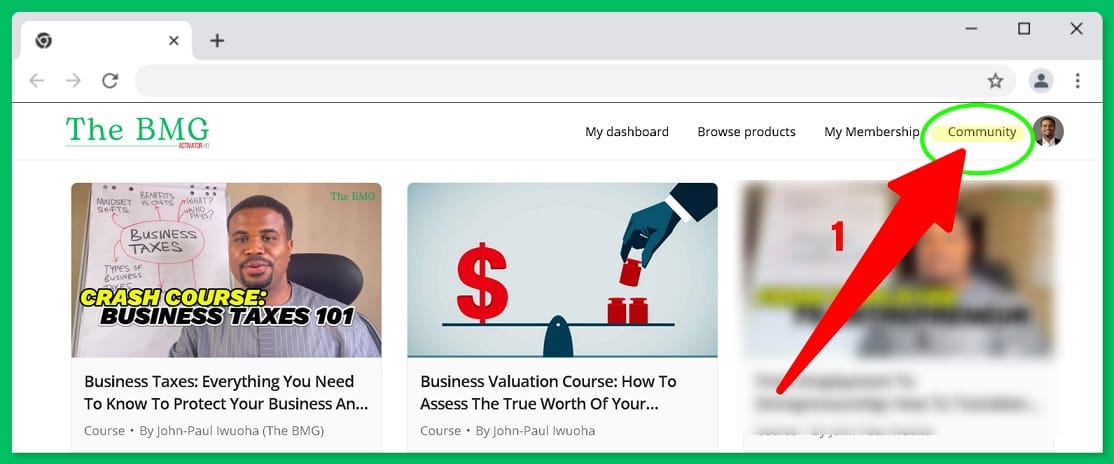Open Business Taxes 101 course thumbnail
The height and width of the screenshot is (464, 1114).
[226, 270]
